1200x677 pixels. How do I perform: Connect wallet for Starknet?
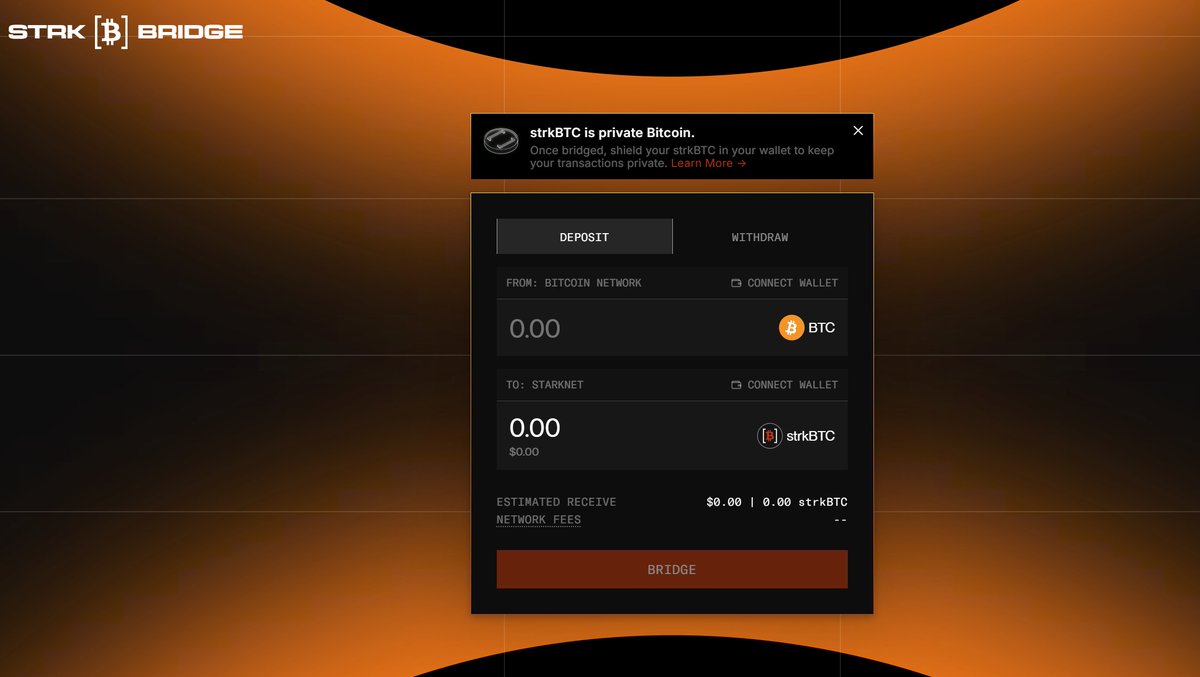coord(785,385)
